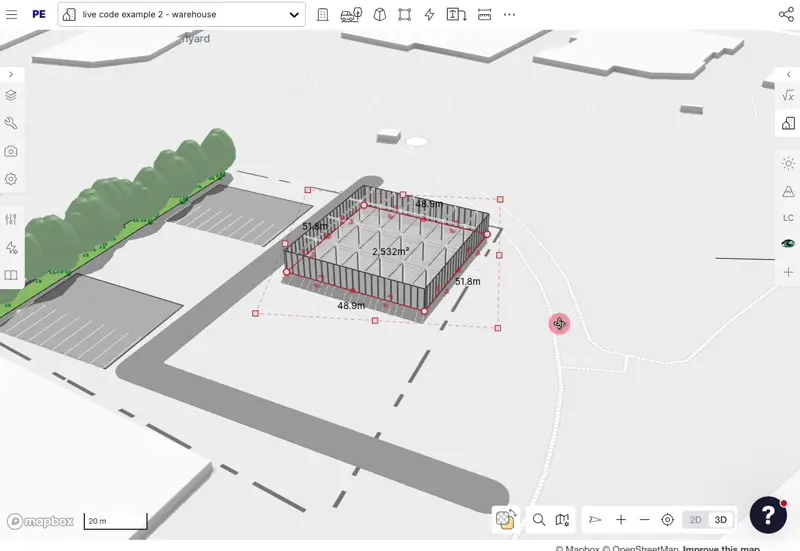Select the building tool icon
The width and height of the screenshot is (800, 551).
pyautogui.click(x=323, y=15)
